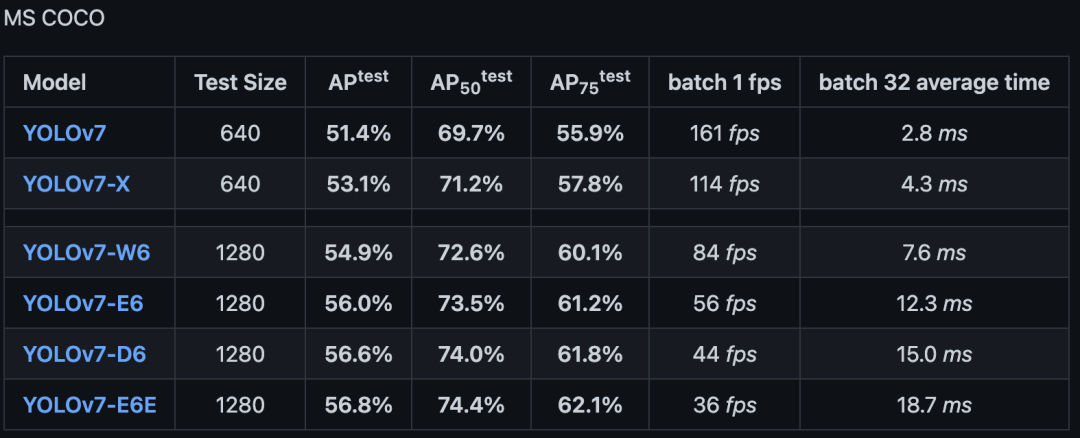Click the batch 1 fps header
Screen dimensions: 1080x438
pyautogui.click(x=724, y=83)
